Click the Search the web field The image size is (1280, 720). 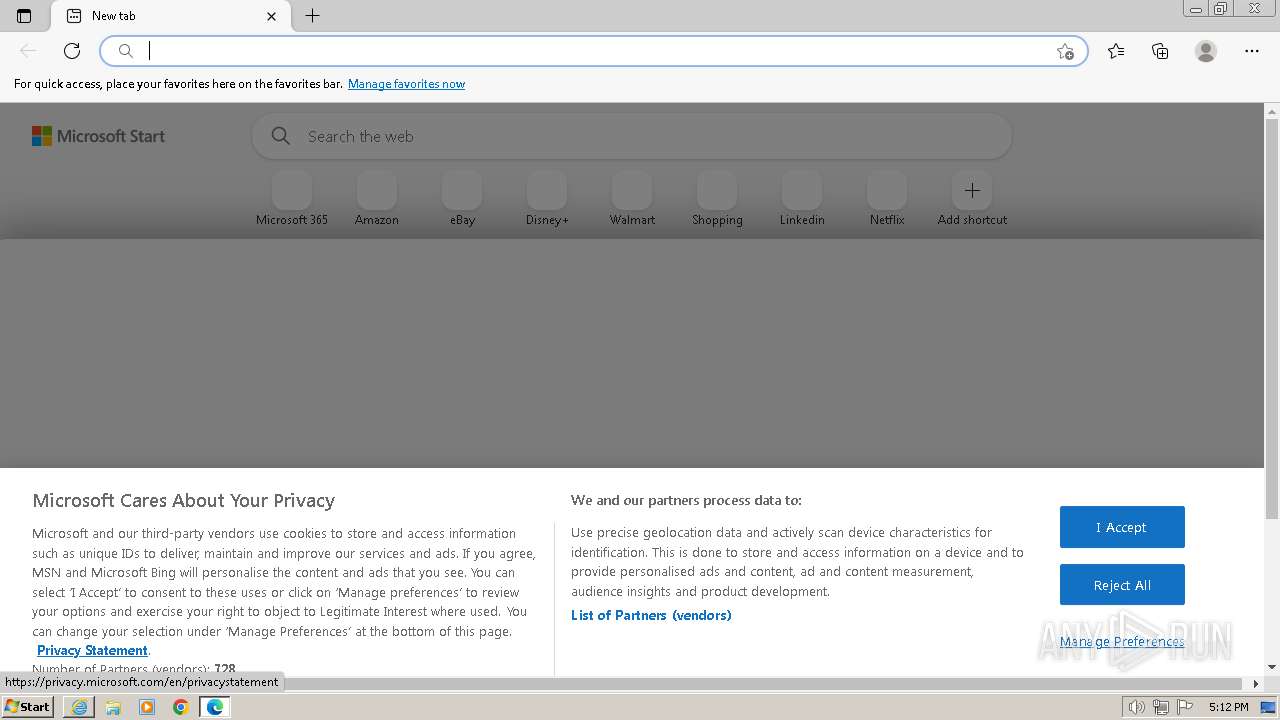[x=632, y=136]
